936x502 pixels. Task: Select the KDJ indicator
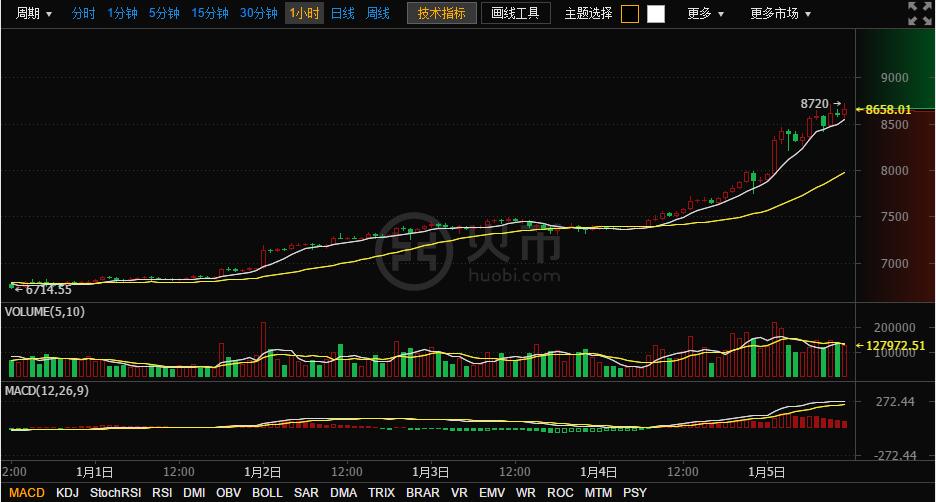coord(67,493)
